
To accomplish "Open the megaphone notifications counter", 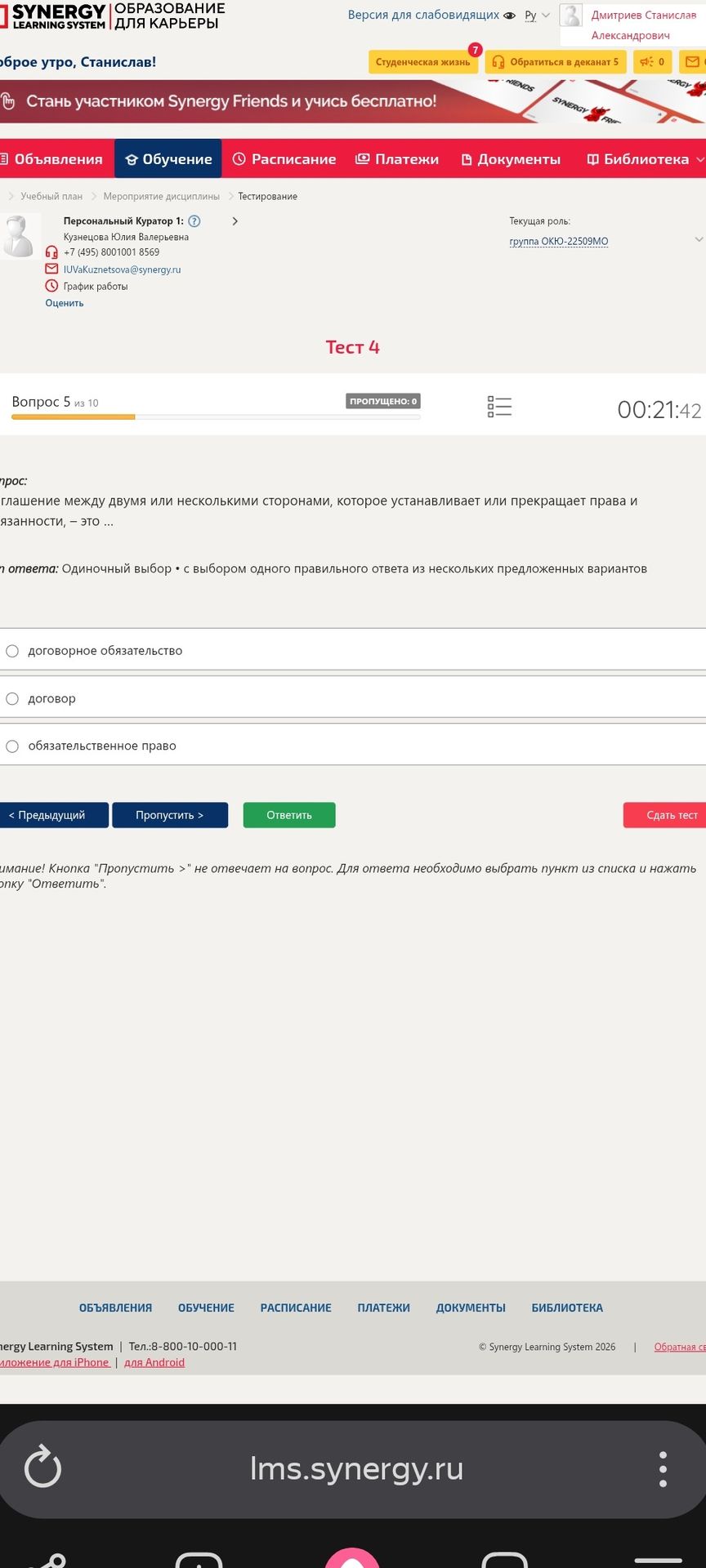I will tap(652, 62).
